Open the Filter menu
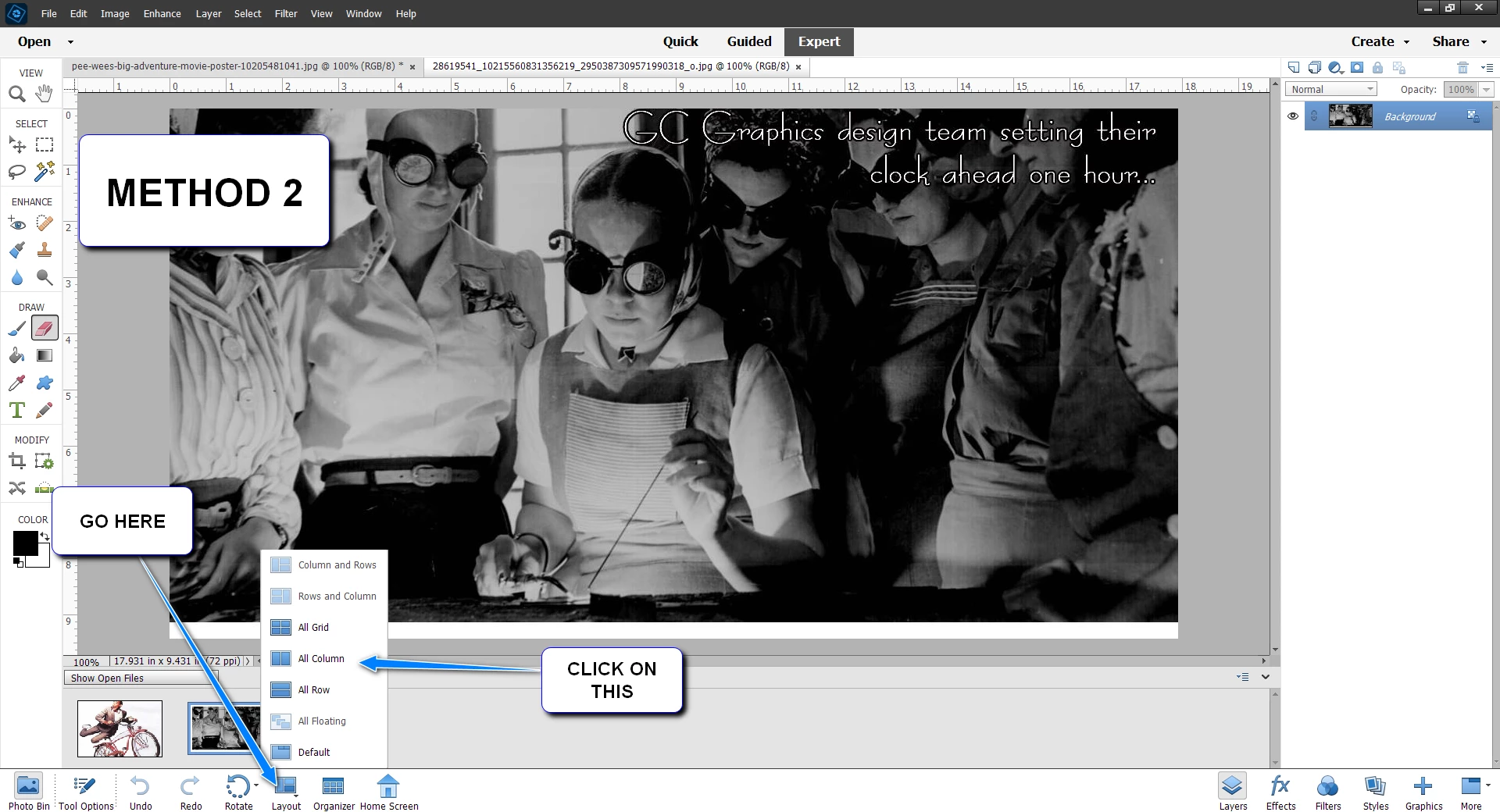Viewport: 1500px width, 812px height. point(286,14)
